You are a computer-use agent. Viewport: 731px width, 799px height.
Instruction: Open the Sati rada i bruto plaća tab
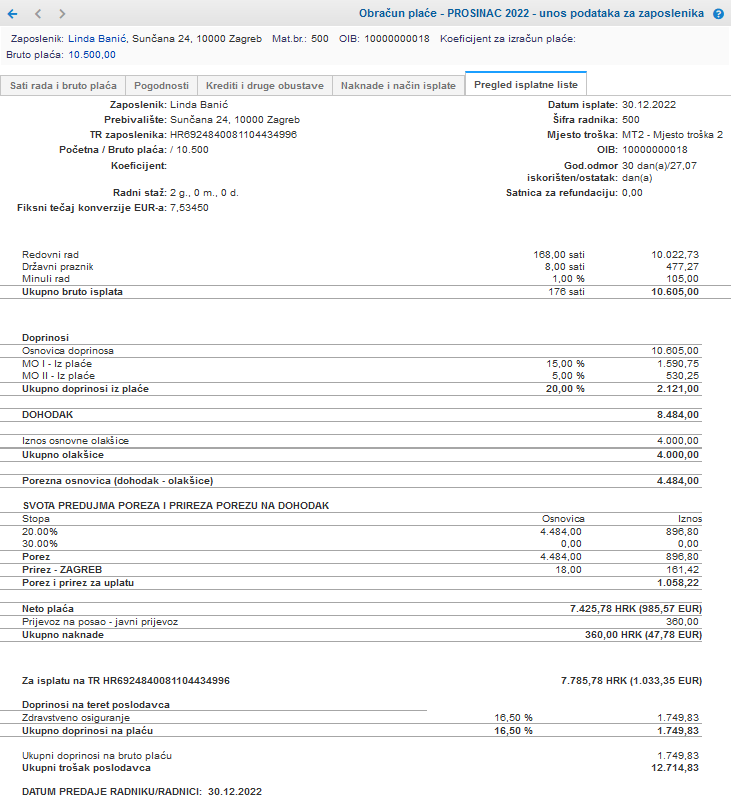tap(63, 86)
